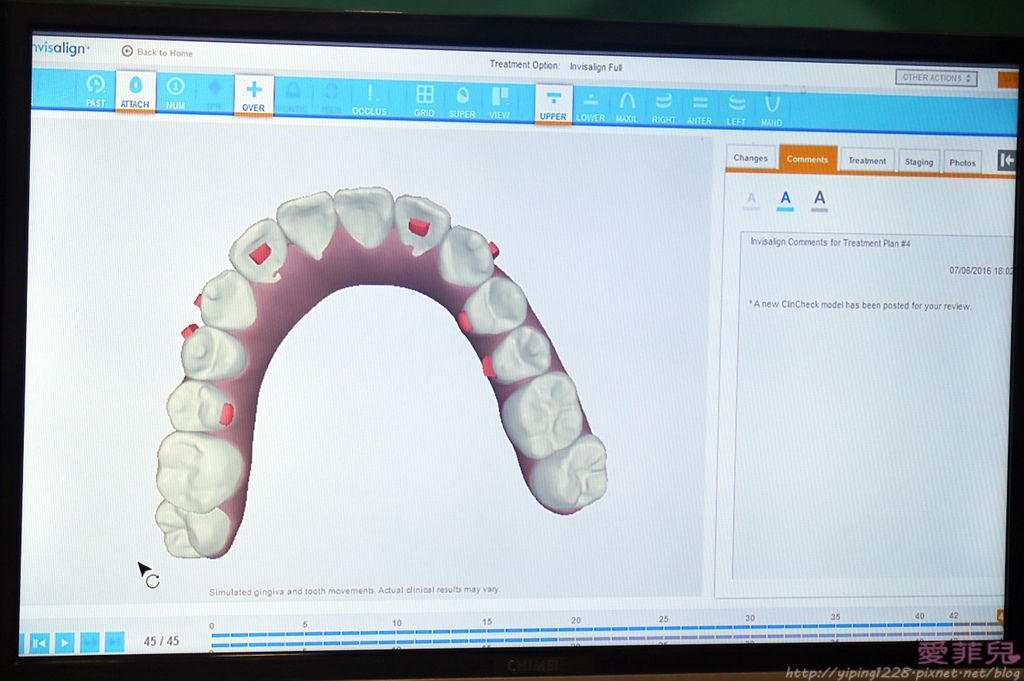Screen dimensions: 1024x681
Task: Select the UPPER arch view
Action: coord(553,104)
